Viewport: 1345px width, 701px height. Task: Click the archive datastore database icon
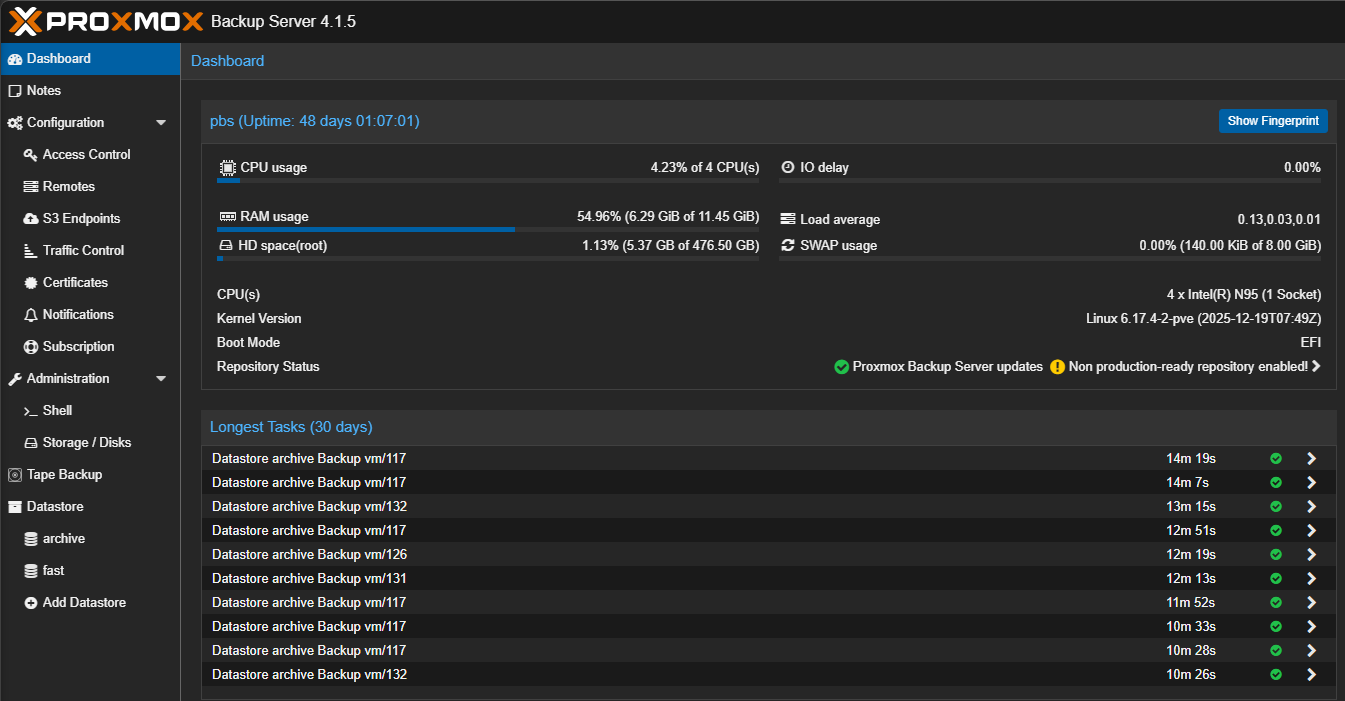pyautogui.click(x=31, y=539)
